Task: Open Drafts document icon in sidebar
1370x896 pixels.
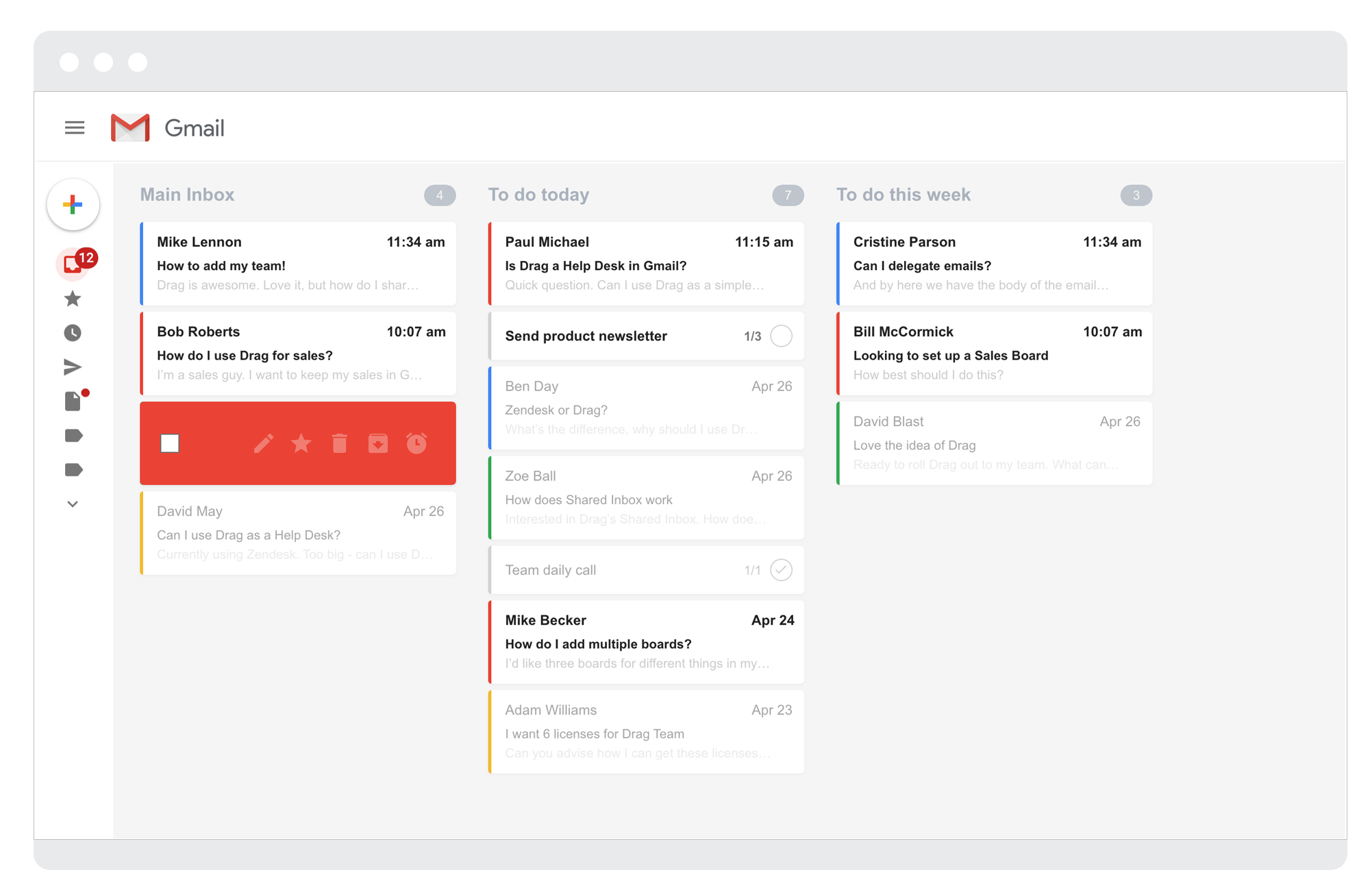Action: pyautogui.click(x=73, y=401)
